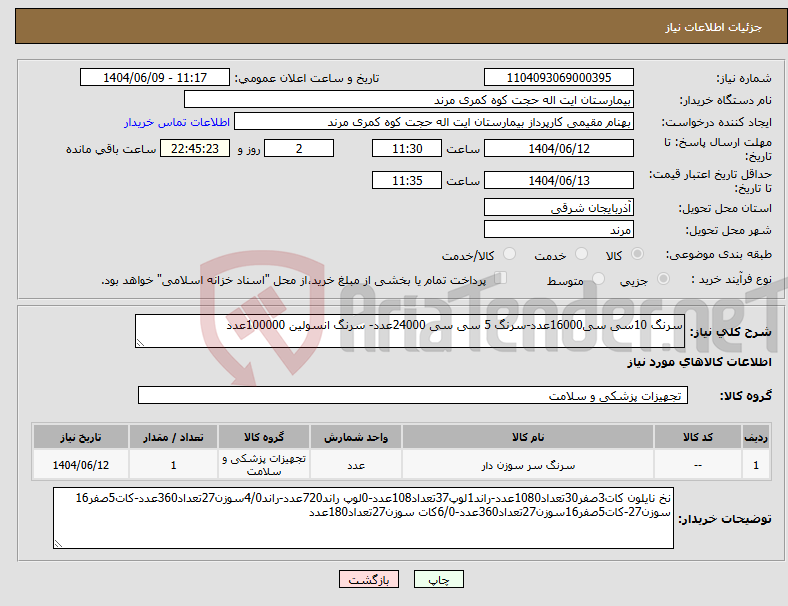The image size is (788, 606).
Task: Click the table cell with date 1404/06/12
Action: click(x=81, y=465)
